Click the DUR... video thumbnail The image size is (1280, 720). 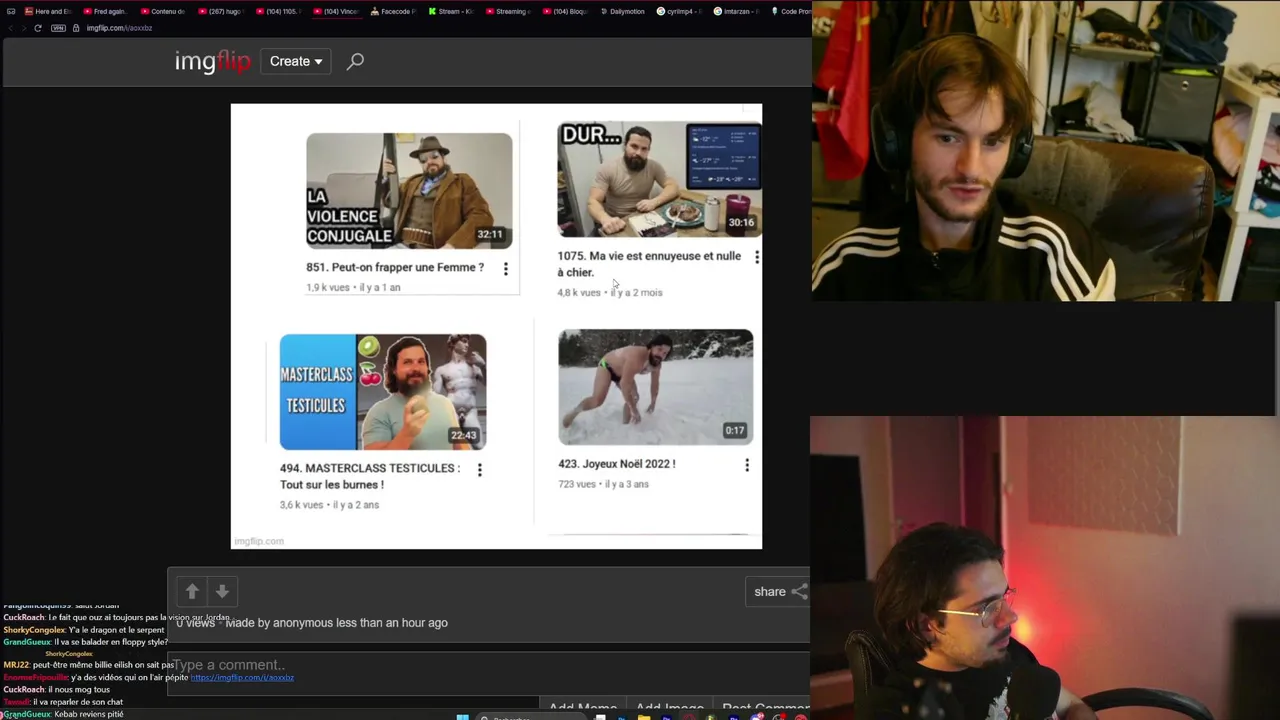tap(659, 179)
